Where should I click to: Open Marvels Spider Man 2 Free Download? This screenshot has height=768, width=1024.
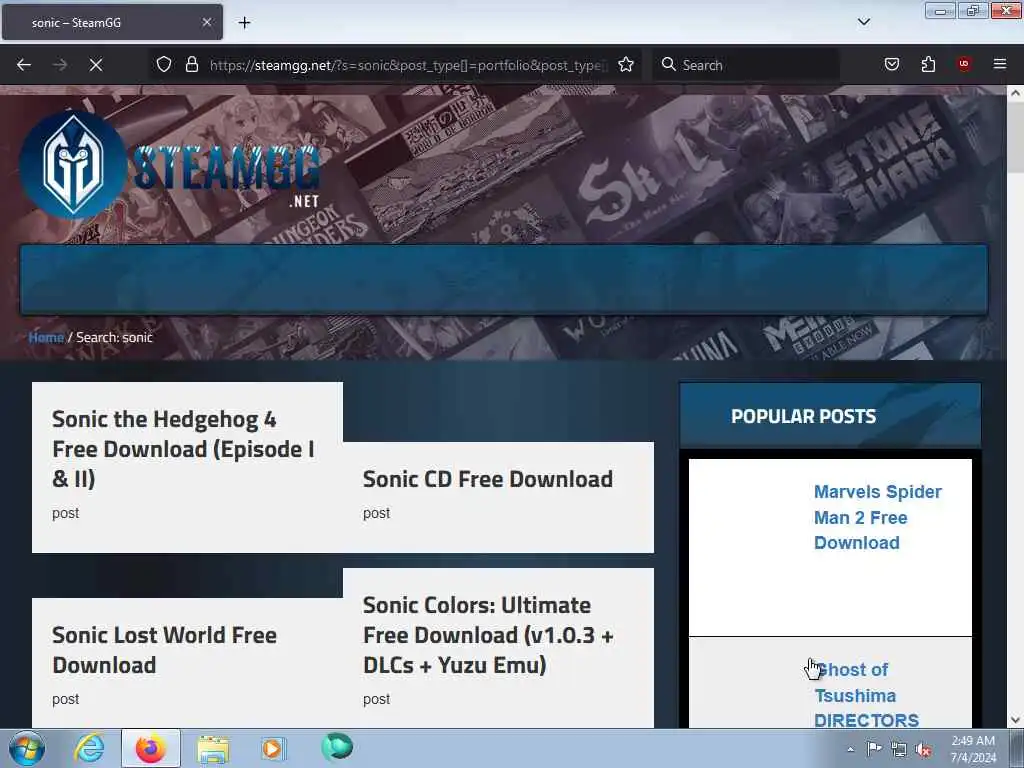(877, 517)
